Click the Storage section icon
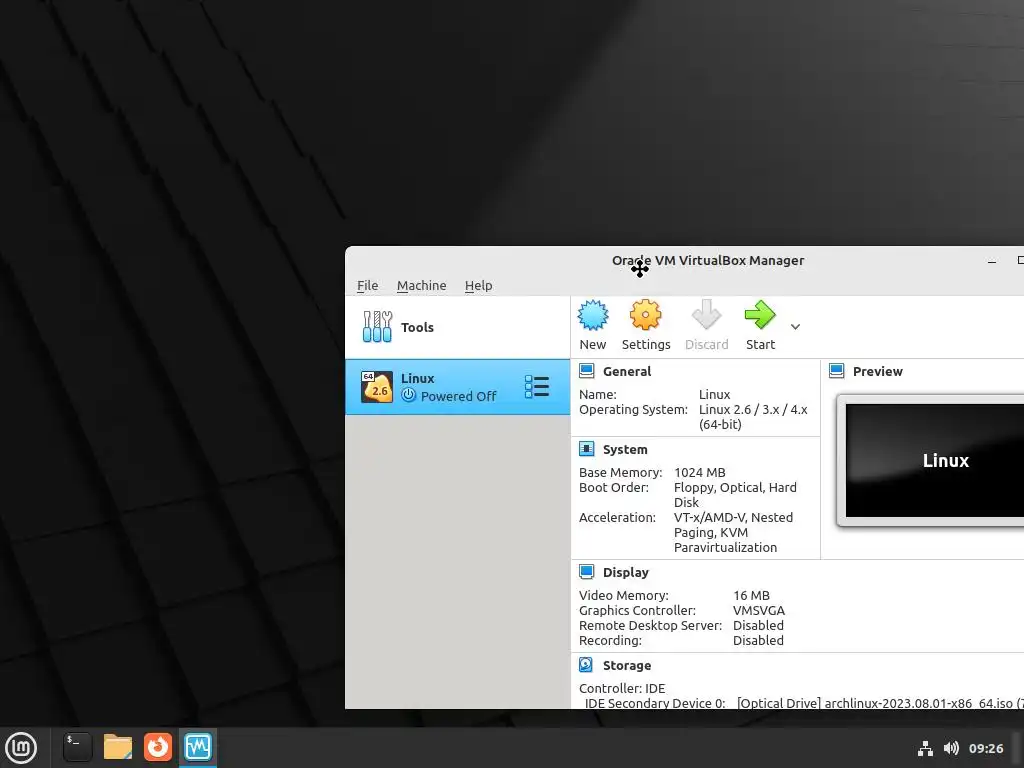This screenshot has width=1024, height=768. click(586, 665)
